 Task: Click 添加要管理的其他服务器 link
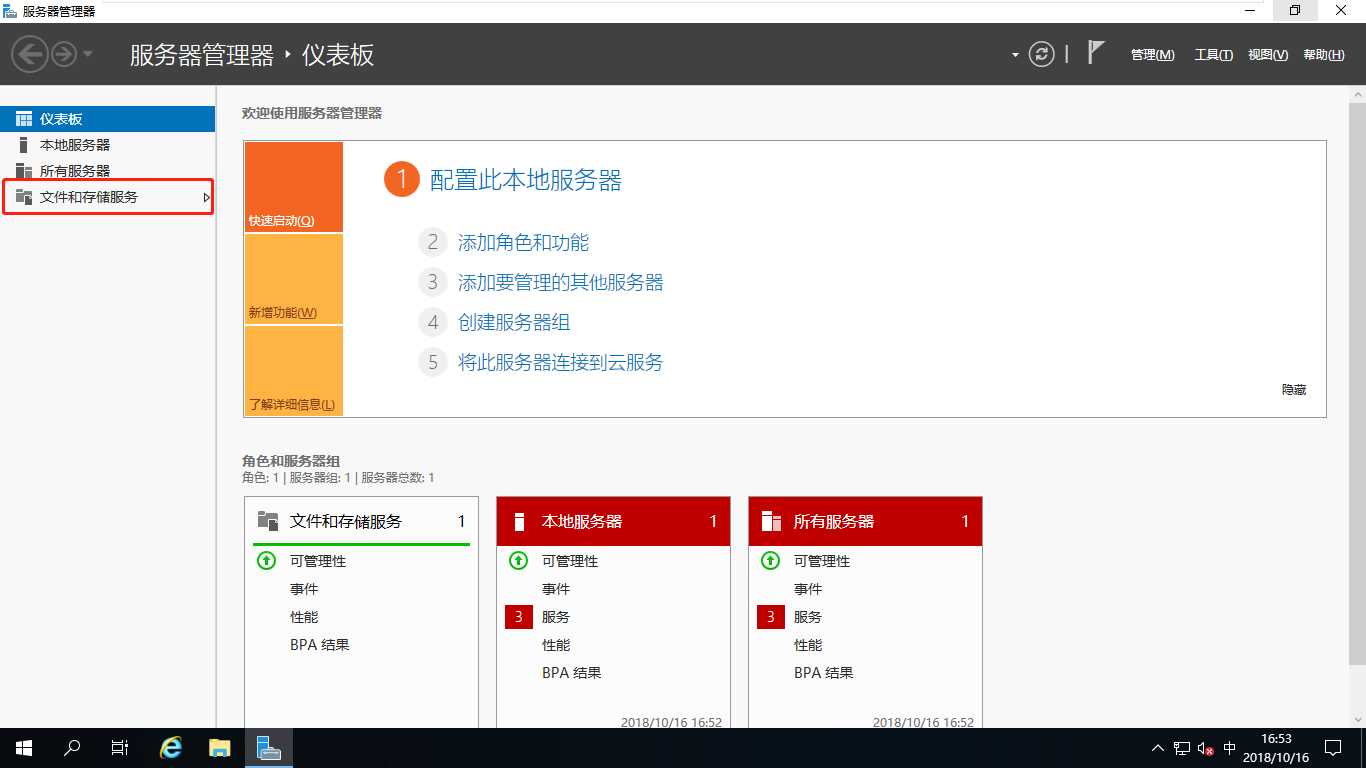coord(560,282)
